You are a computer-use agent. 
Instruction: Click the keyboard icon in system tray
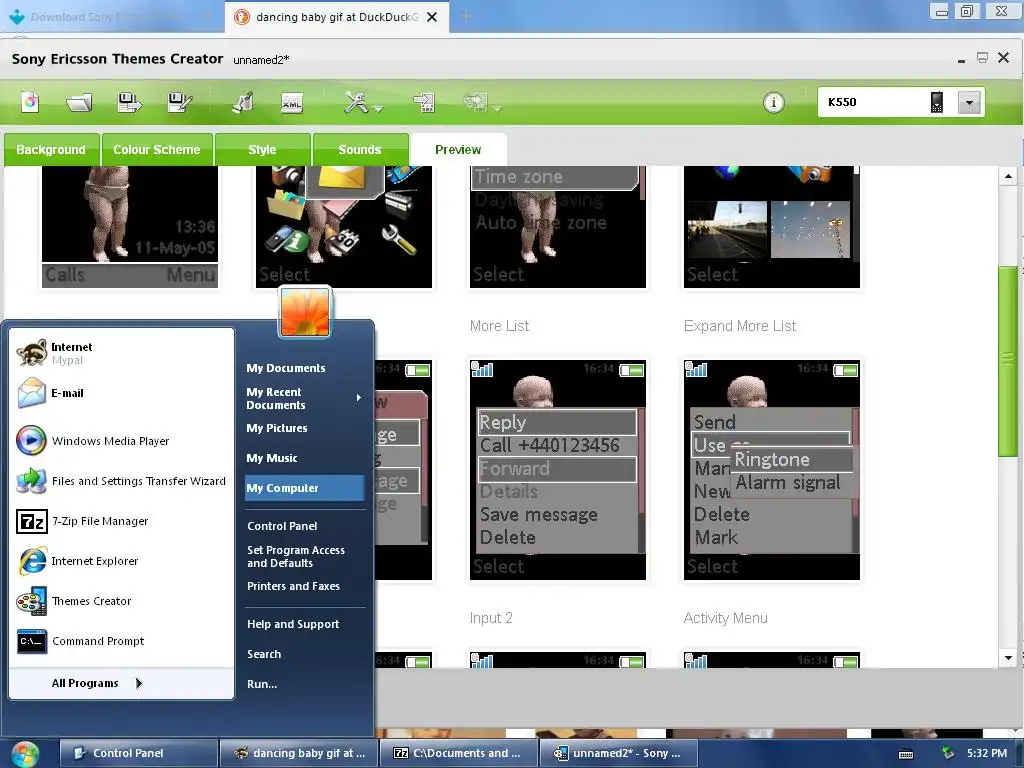[x=906, y=754]
